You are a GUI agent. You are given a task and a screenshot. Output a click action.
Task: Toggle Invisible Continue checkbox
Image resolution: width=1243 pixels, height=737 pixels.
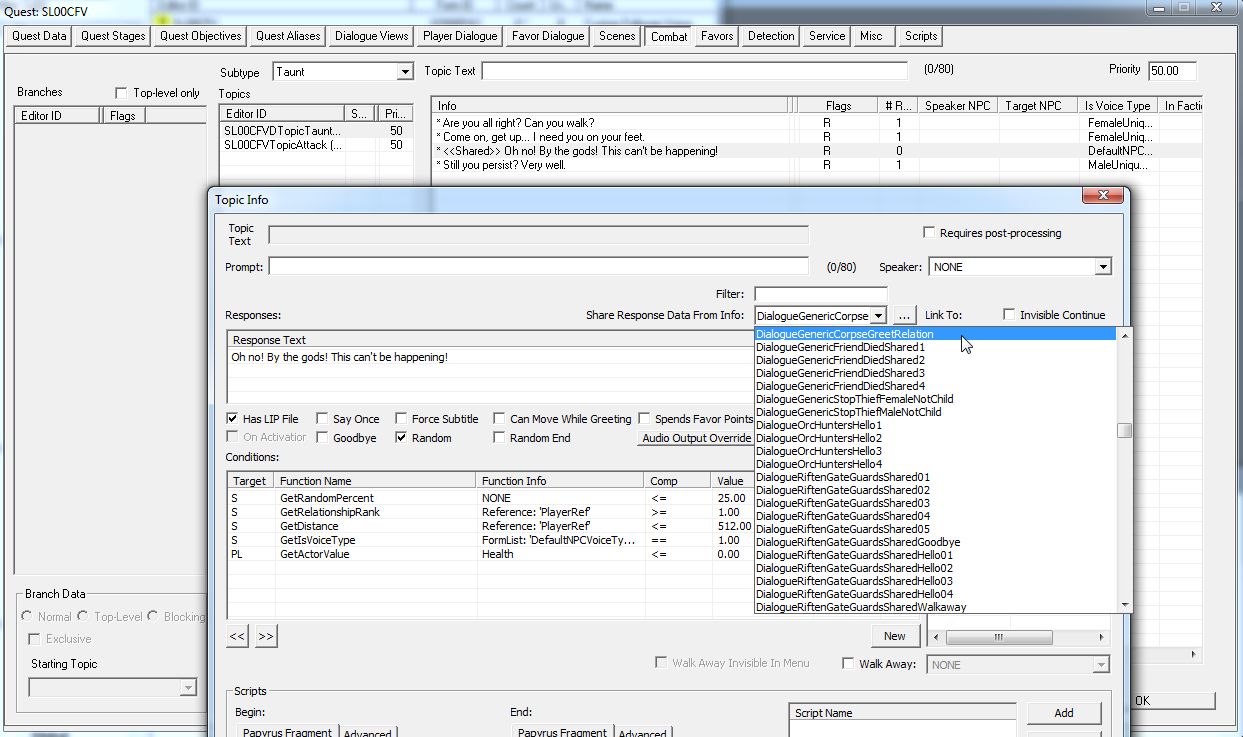coord(1010,315)
